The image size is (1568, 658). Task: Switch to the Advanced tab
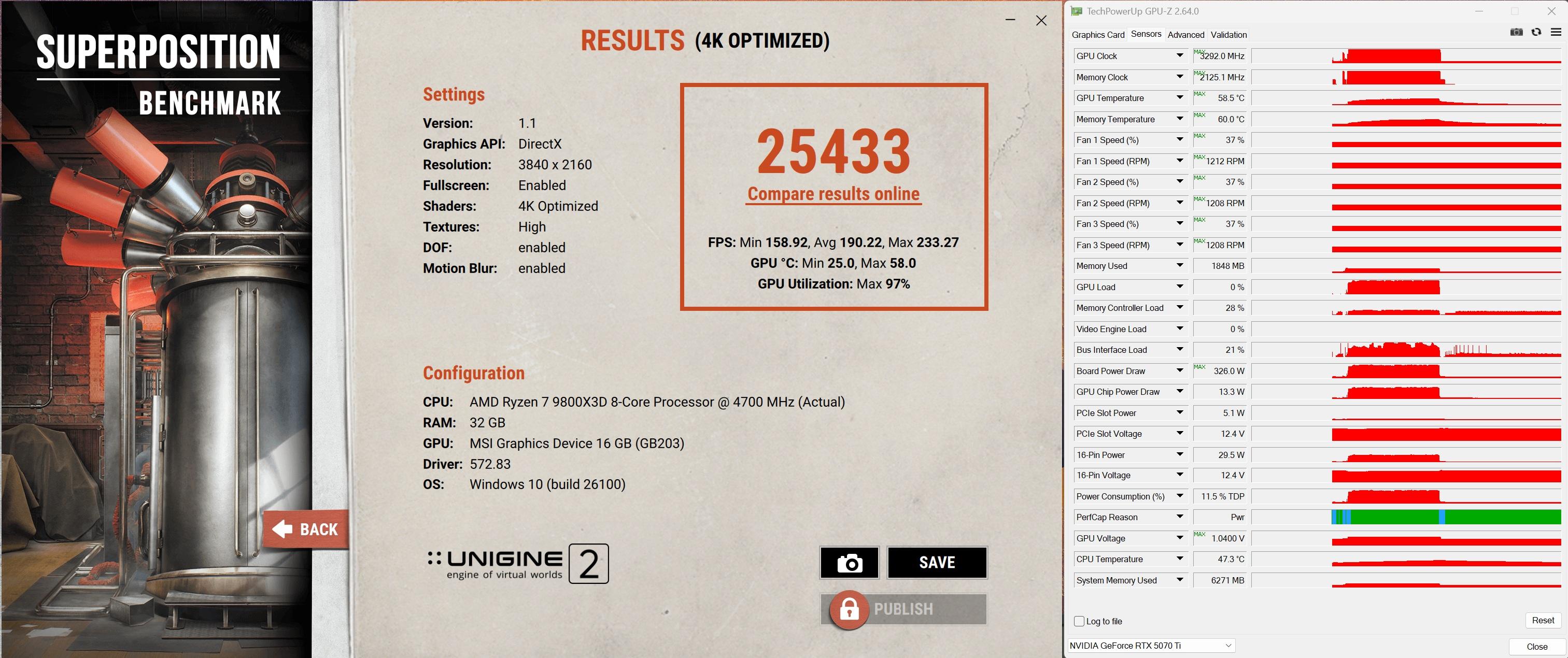point(1185,35)
